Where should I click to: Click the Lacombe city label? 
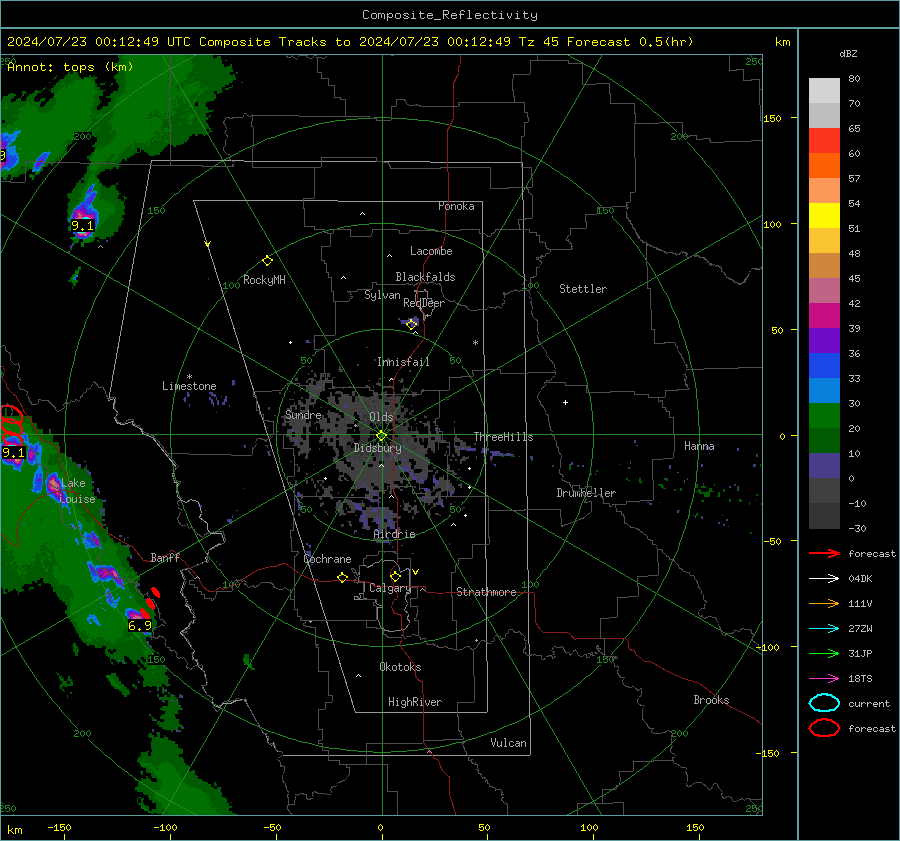[x=431, y=251]
